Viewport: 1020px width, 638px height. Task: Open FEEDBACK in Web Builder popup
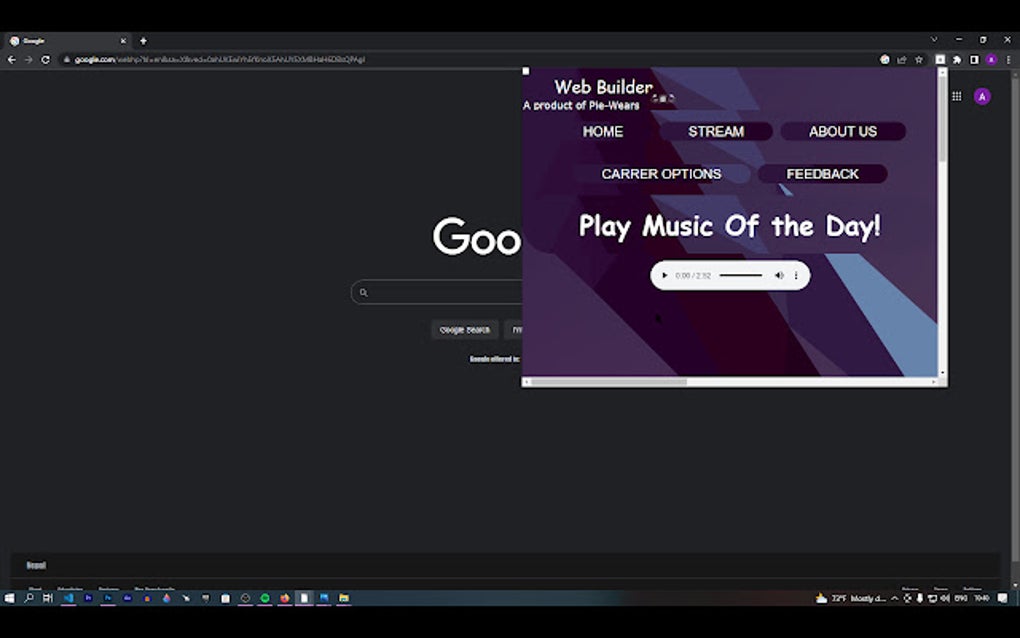pyautogui.click(x=822, y=174)
